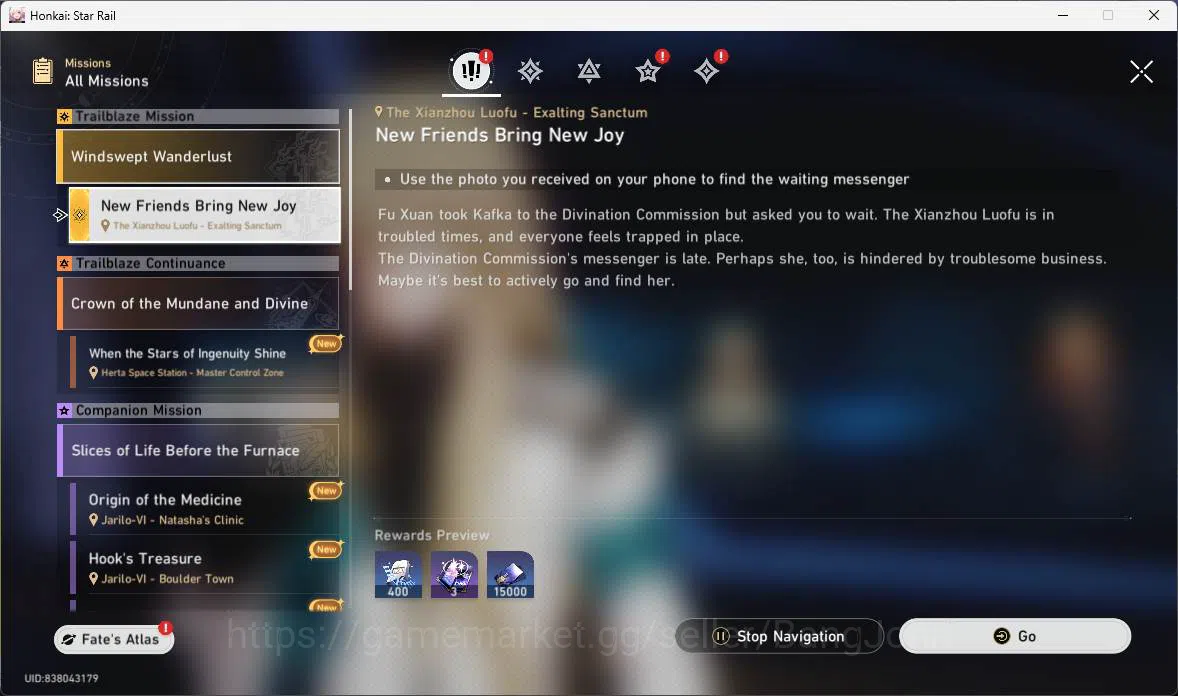Select the all missions filter icon
The image size is (1178, 696).
[471, 71]
